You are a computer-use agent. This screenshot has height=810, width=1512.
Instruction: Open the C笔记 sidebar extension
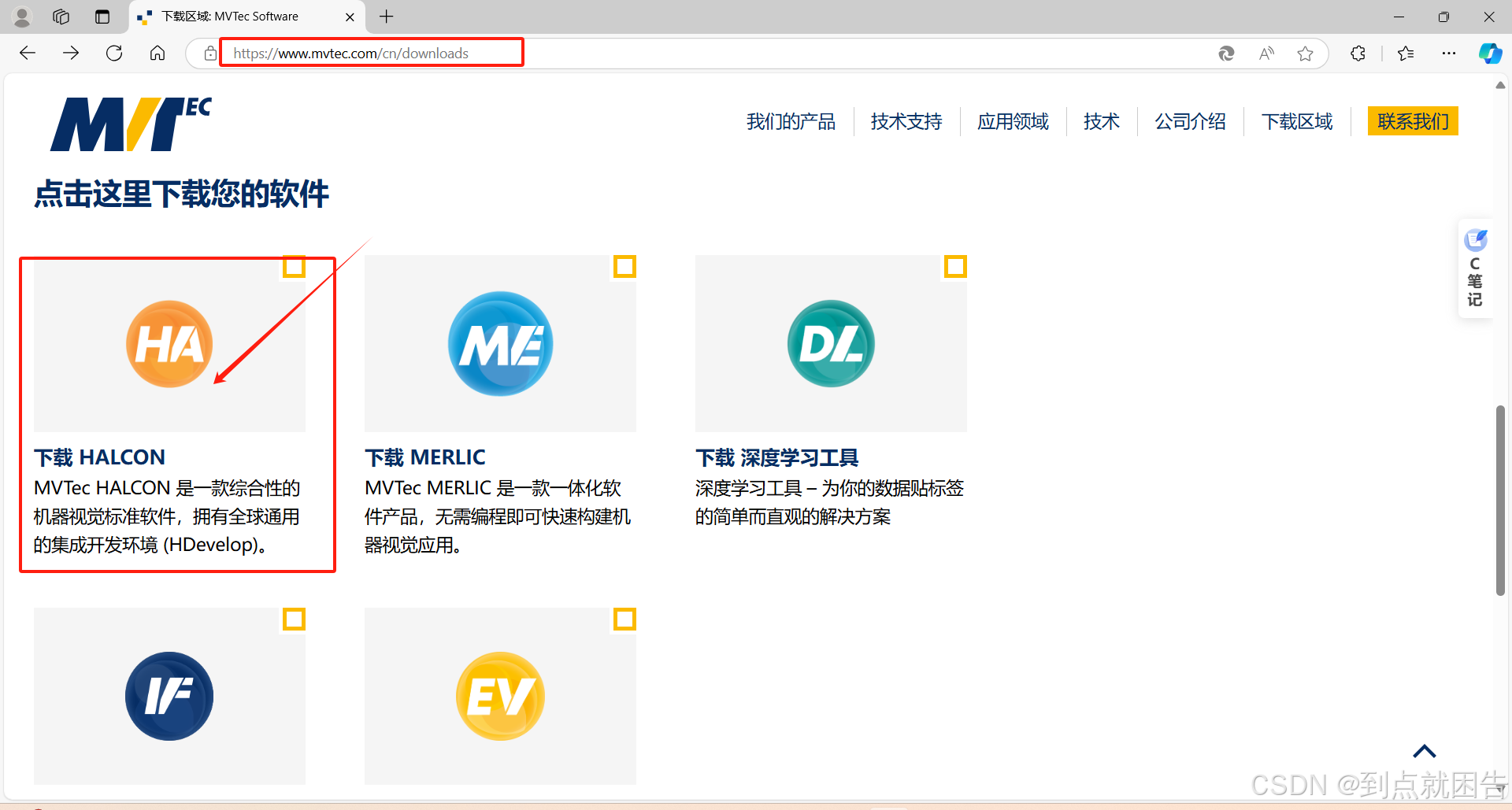[x=1476, y=268]
